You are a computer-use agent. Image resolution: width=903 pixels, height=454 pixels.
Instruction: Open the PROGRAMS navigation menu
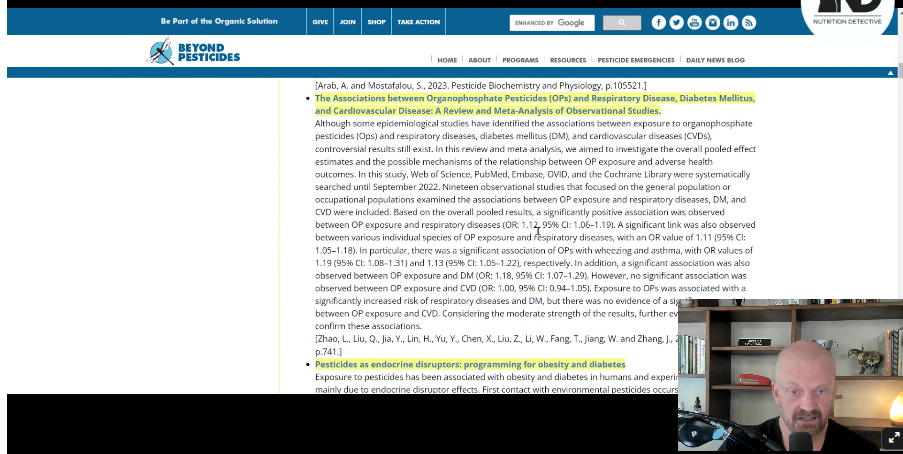520,60
